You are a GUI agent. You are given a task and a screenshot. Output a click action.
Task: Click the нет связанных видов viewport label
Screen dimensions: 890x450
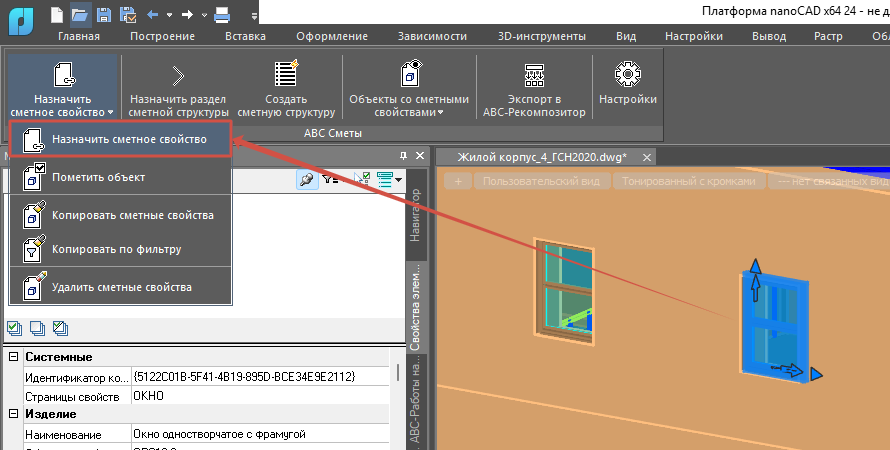[830, 182]
